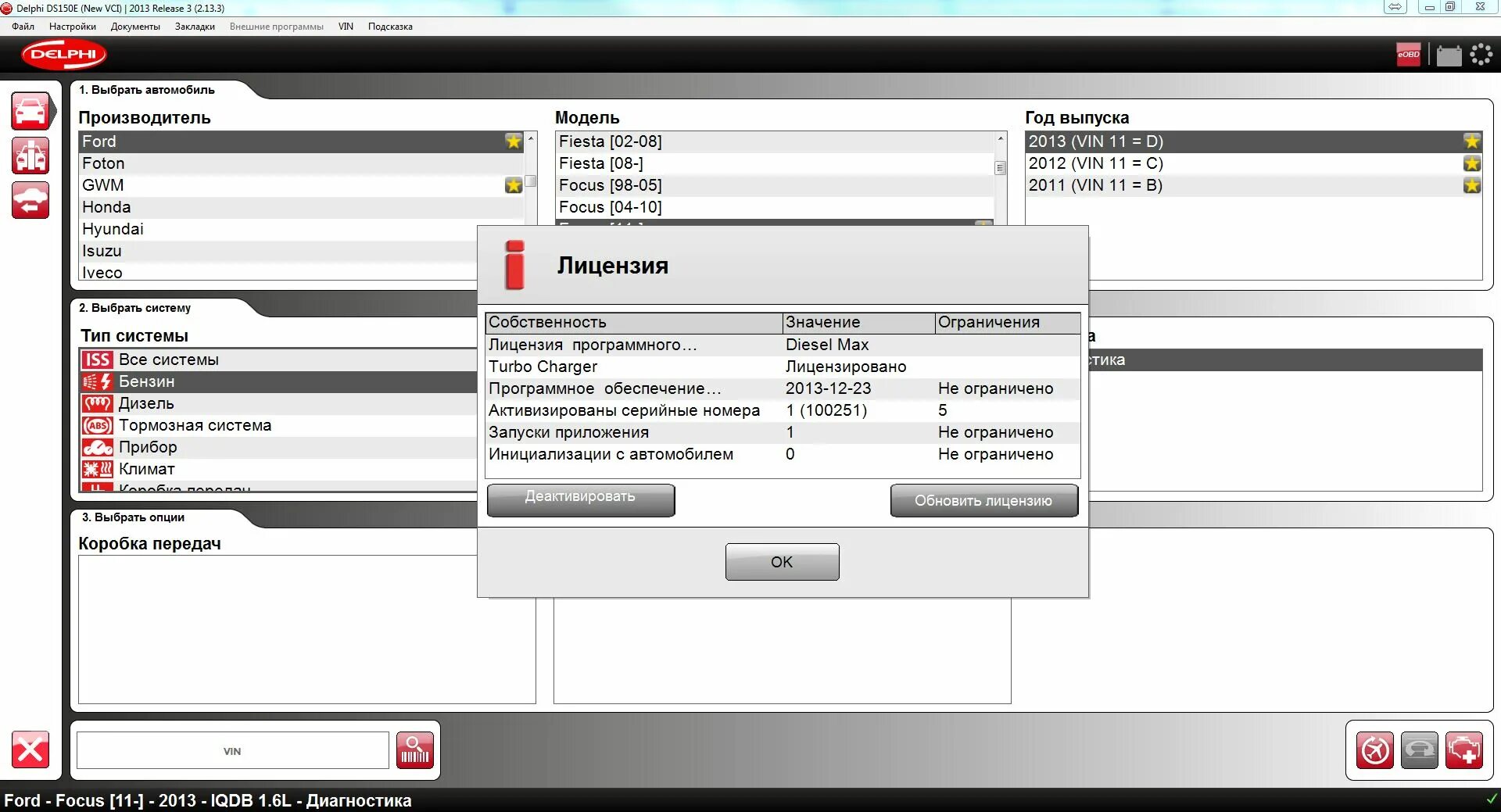Click the Delphi logo
Viewport: 1501px width, 812px height.
tap(64, 55)
